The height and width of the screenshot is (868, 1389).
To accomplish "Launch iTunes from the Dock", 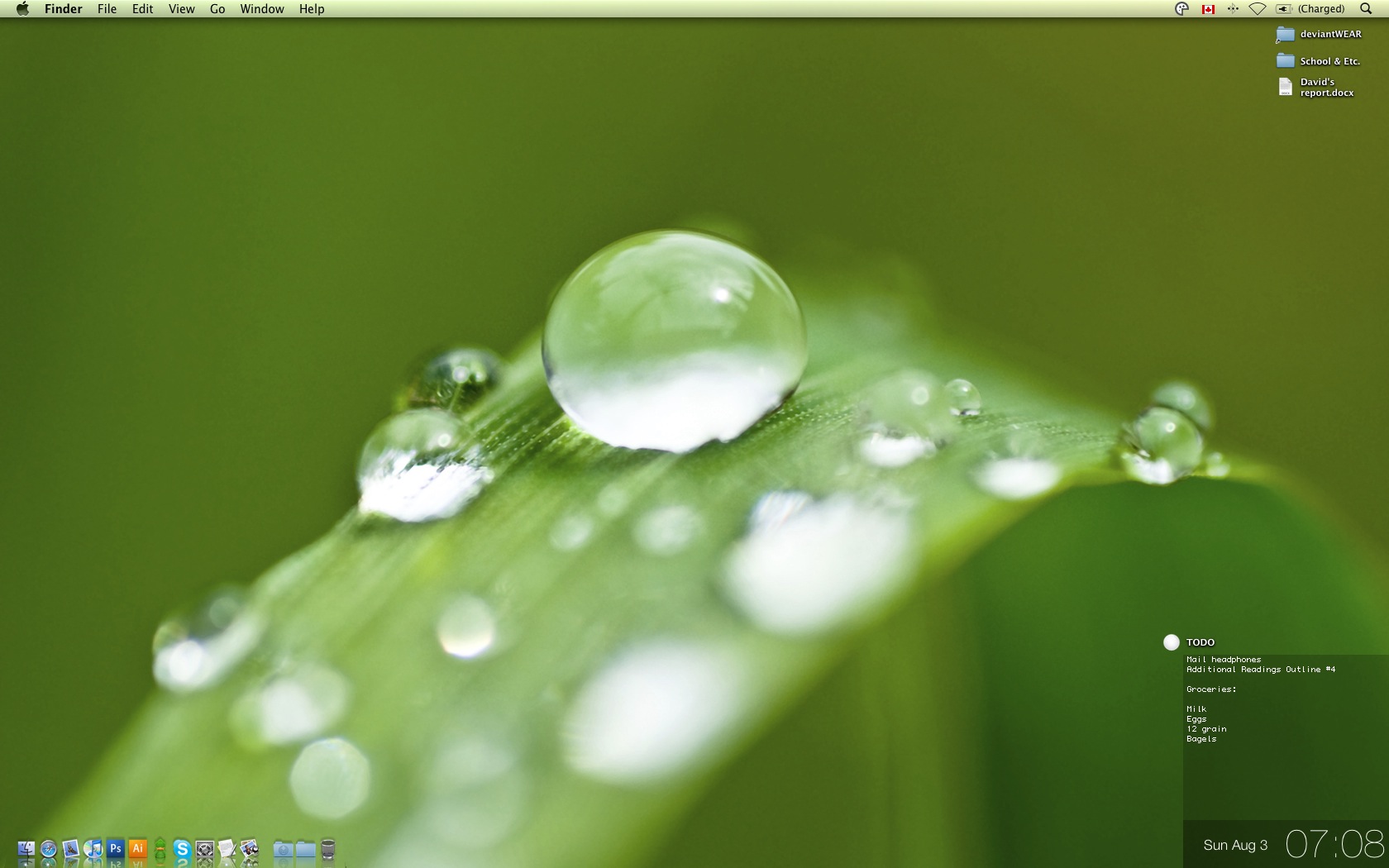I will click(x=93, y=849).
